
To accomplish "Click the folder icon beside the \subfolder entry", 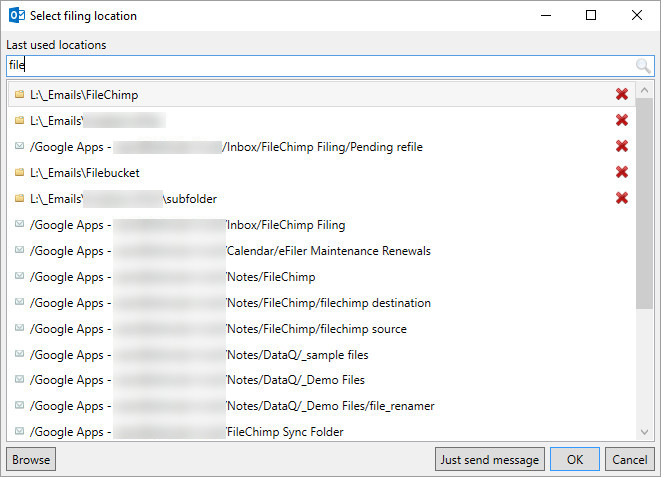I will (19, 198).
